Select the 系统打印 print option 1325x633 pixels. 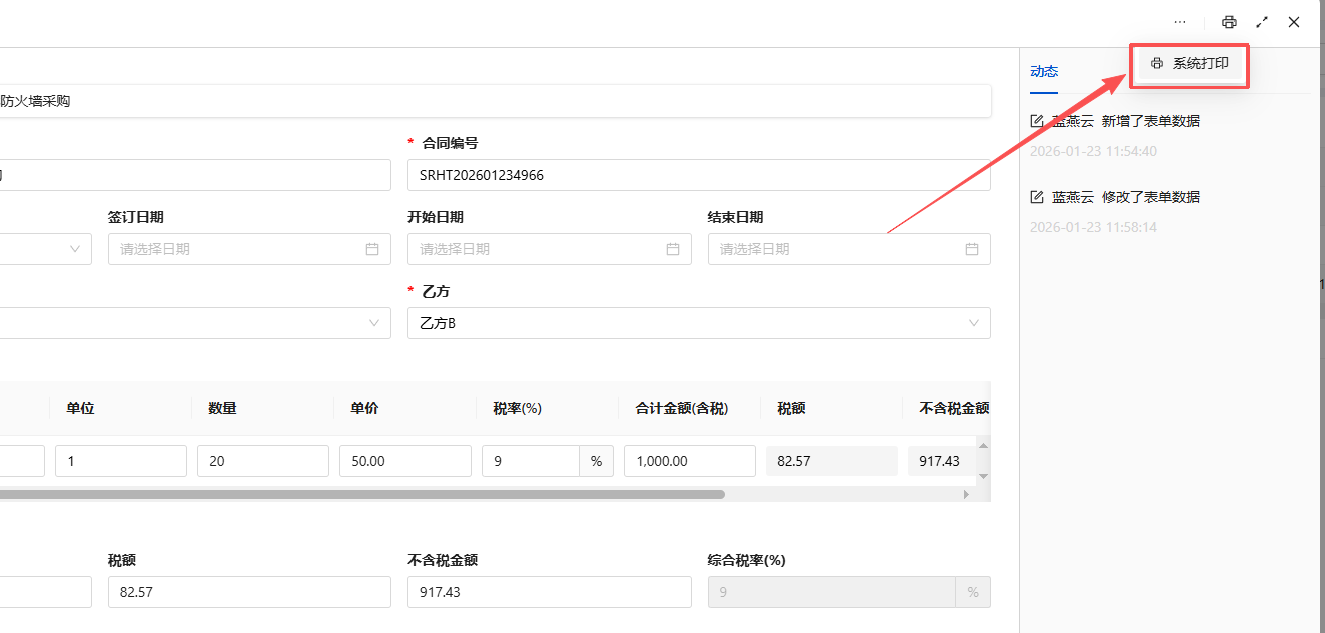[x=1189, y=63]
